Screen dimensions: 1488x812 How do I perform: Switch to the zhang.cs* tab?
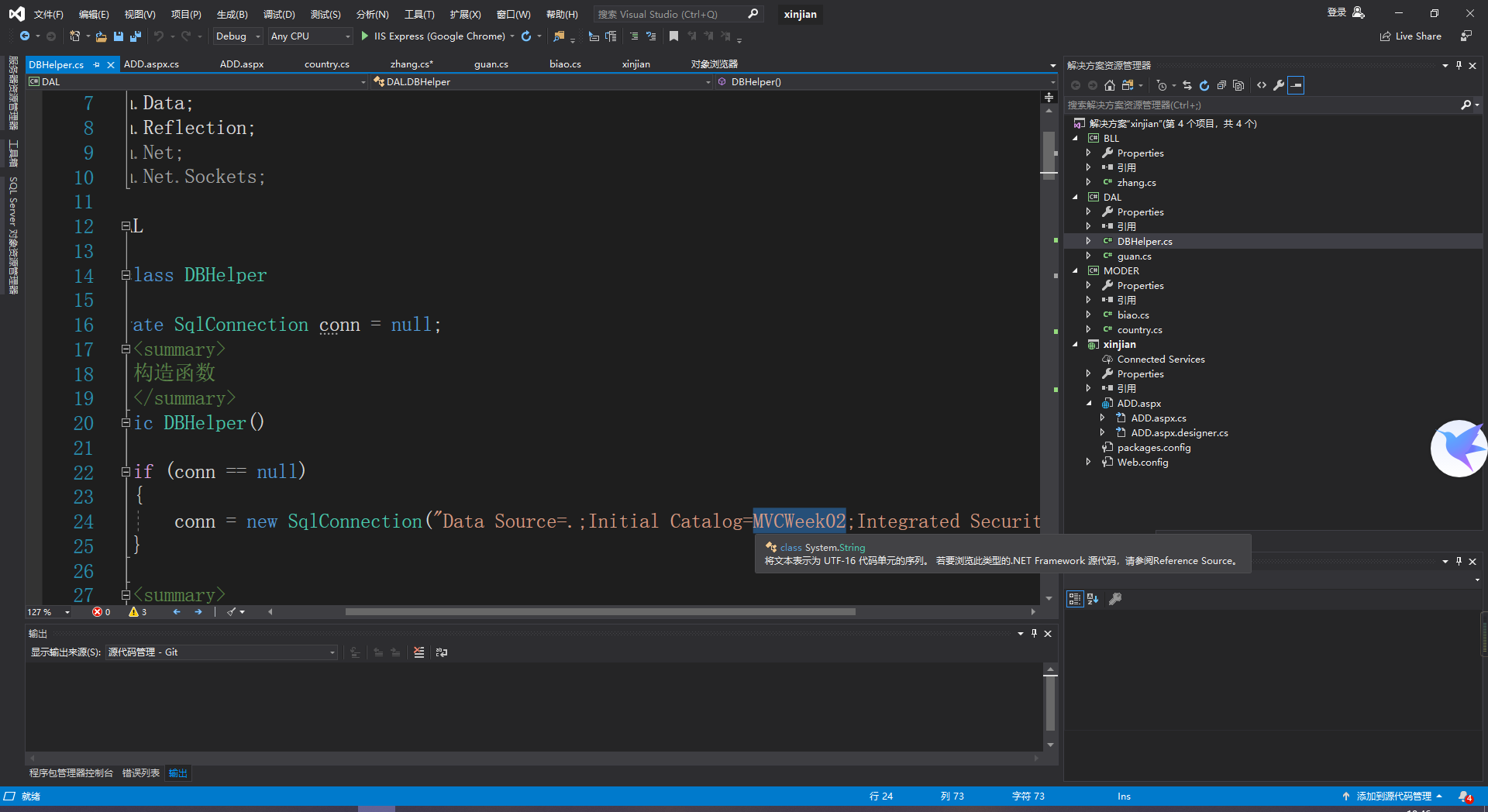[412, 64]
